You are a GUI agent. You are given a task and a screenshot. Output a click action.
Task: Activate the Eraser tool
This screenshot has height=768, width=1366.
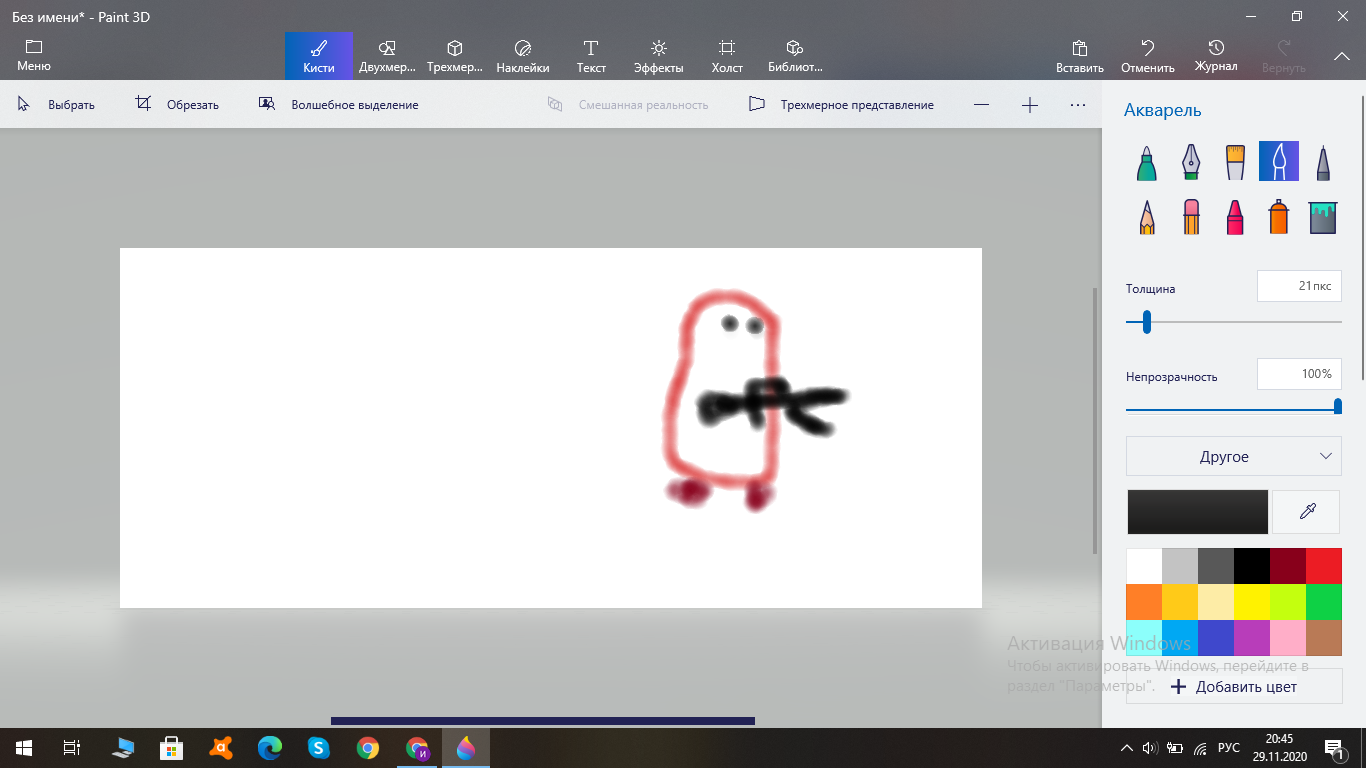pos(1190,216)
